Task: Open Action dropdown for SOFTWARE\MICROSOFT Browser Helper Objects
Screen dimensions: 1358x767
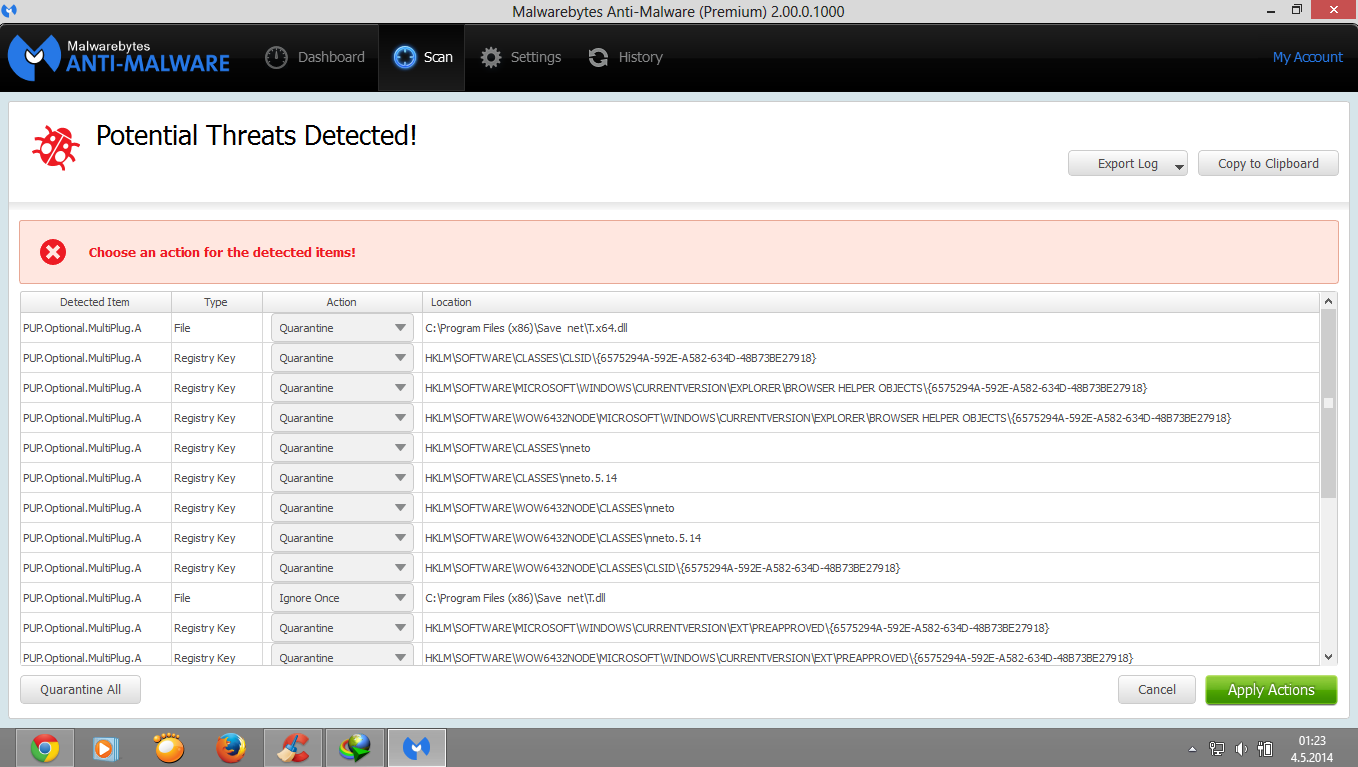Action: click(342, 388)
